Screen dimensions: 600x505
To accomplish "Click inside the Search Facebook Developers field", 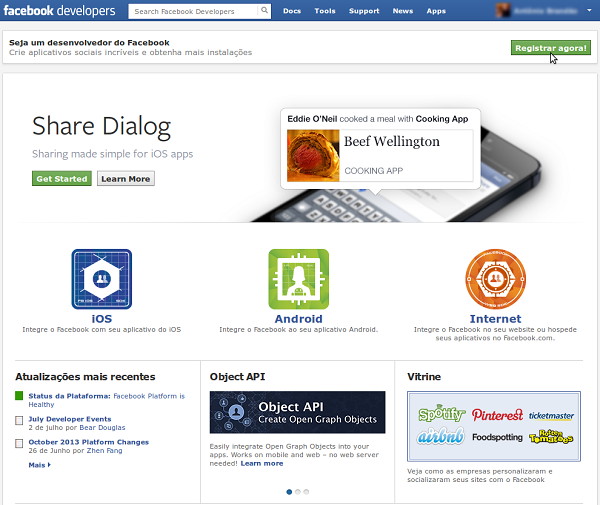I will pos(194,12).
